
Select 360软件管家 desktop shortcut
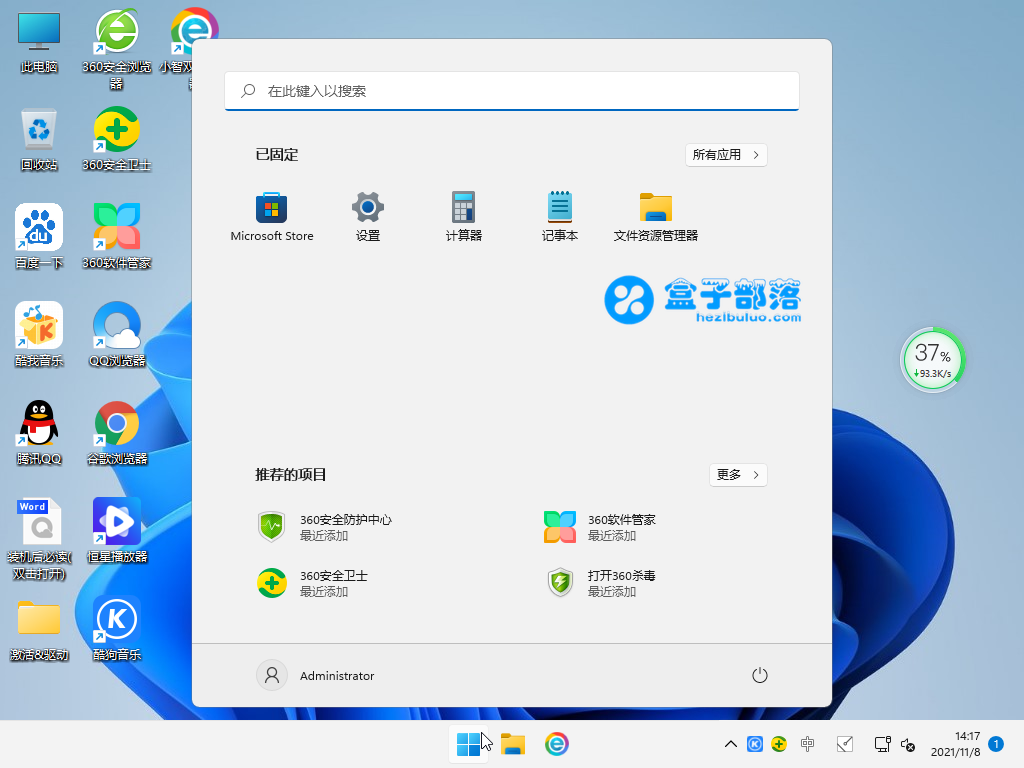[x=116, y=236]
